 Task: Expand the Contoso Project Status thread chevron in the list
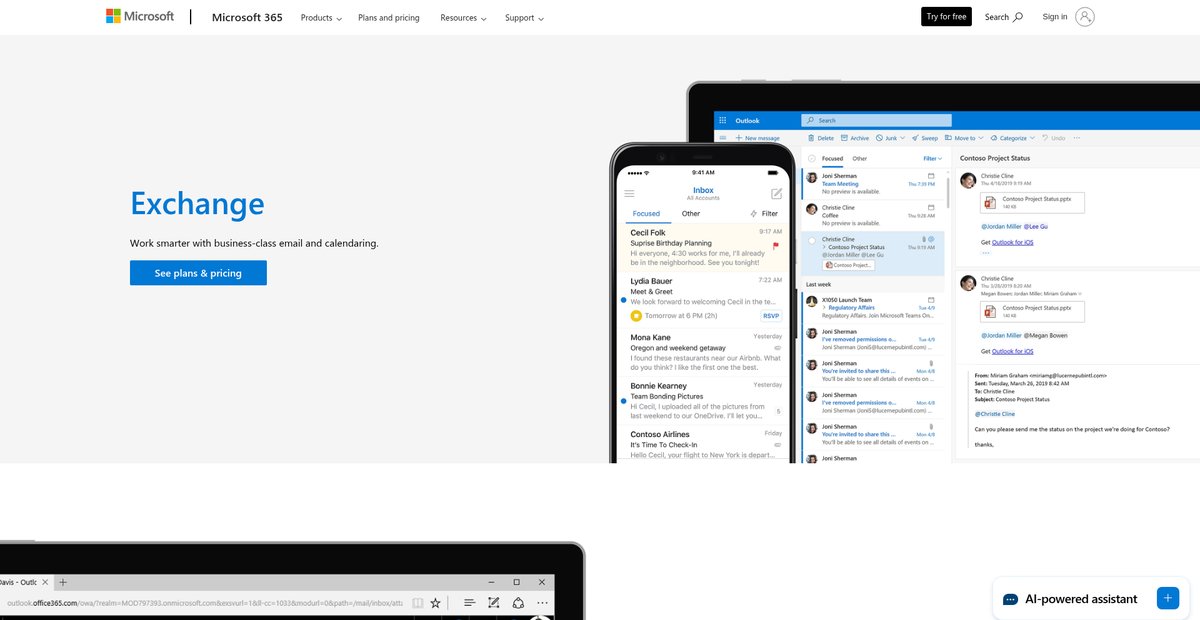(824, 247)
